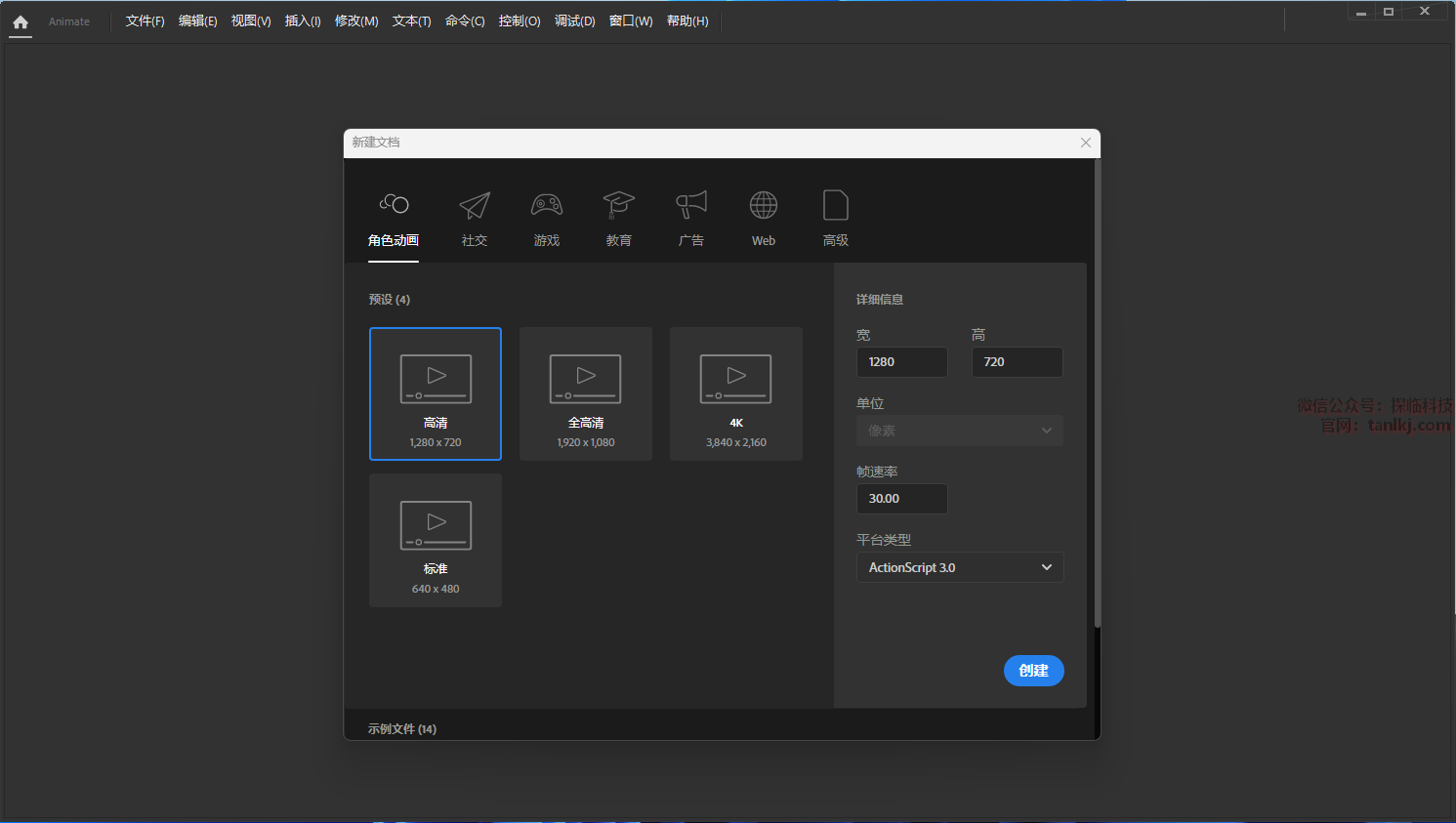Pick the Web globe icon
The width and height of the screenshot is (1456, 823).
point(764,205)
